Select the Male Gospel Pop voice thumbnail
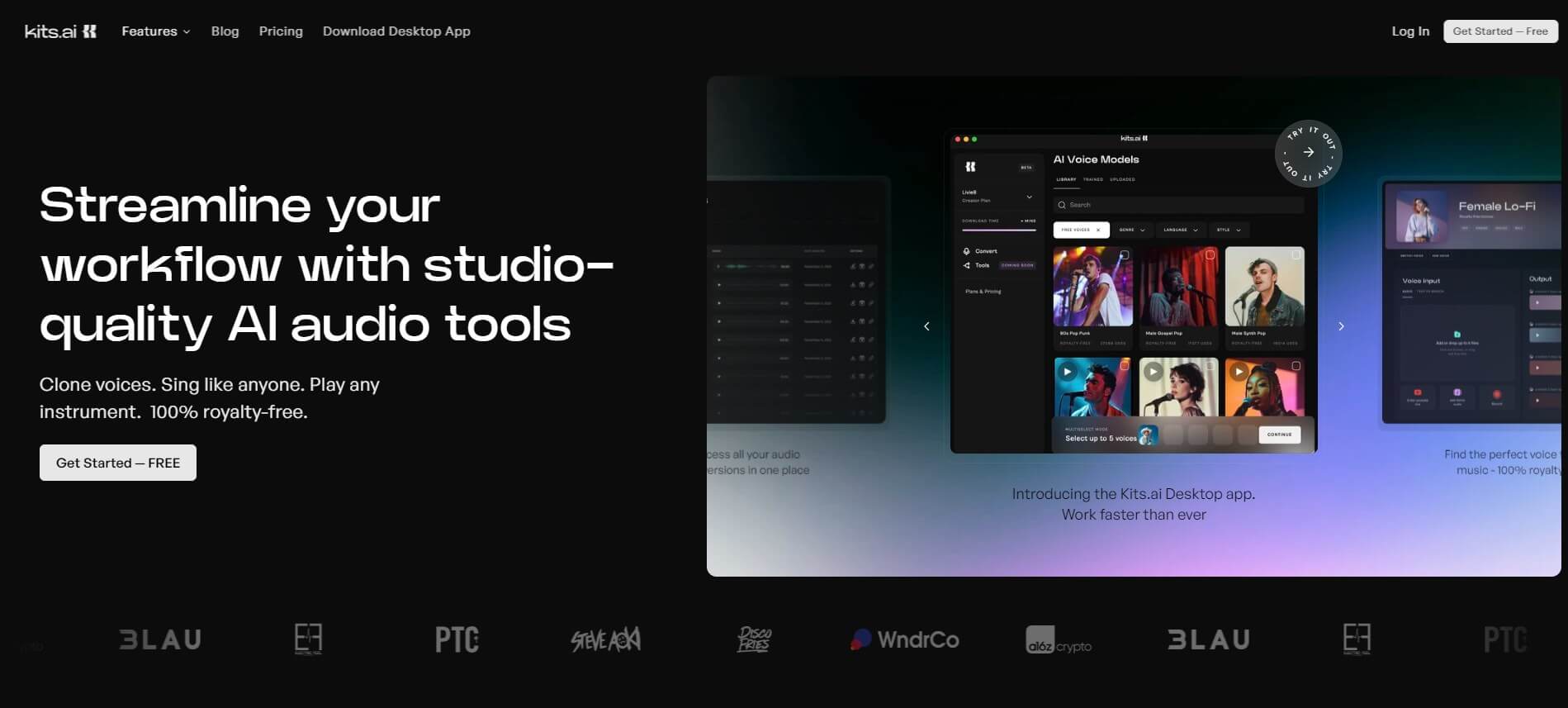The image size is (1568, 708). tap(1178, 286)
